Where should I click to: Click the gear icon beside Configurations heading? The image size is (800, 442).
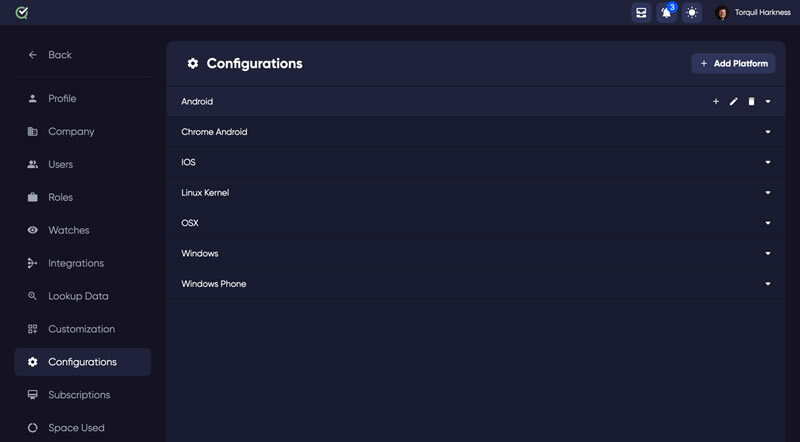tap(192, 63)
